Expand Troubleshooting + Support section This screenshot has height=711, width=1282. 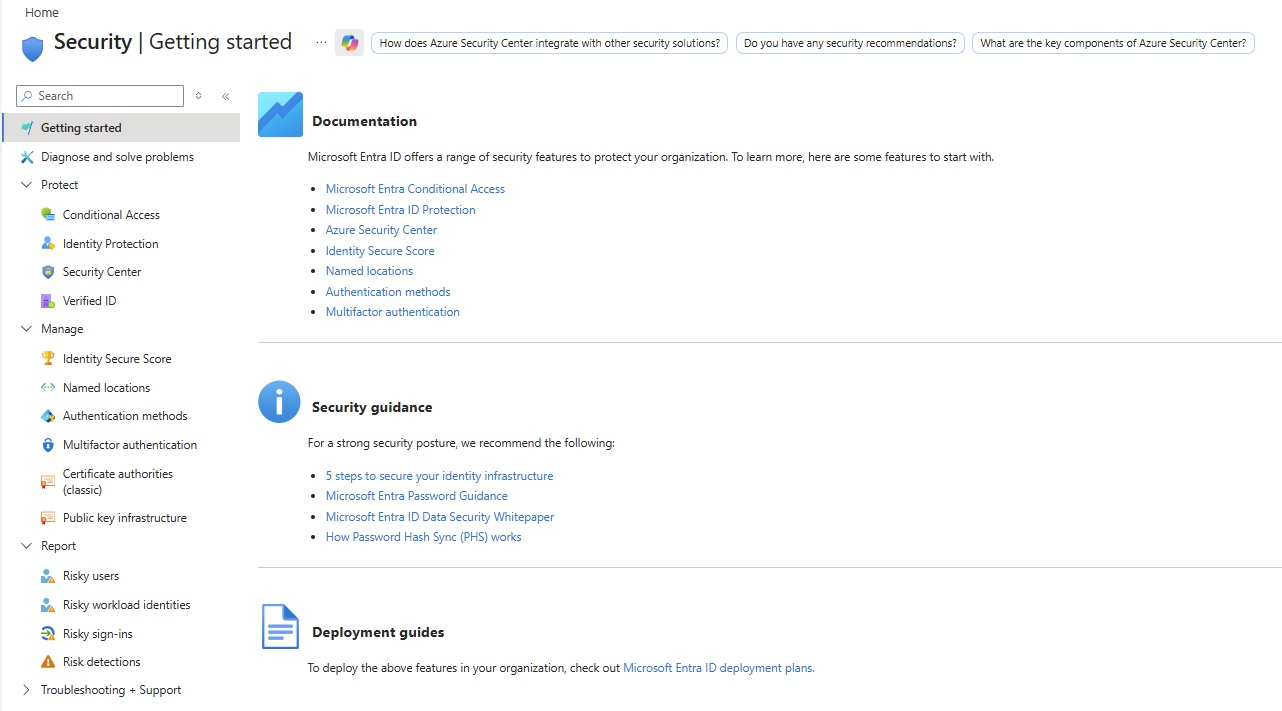(27, 690)
